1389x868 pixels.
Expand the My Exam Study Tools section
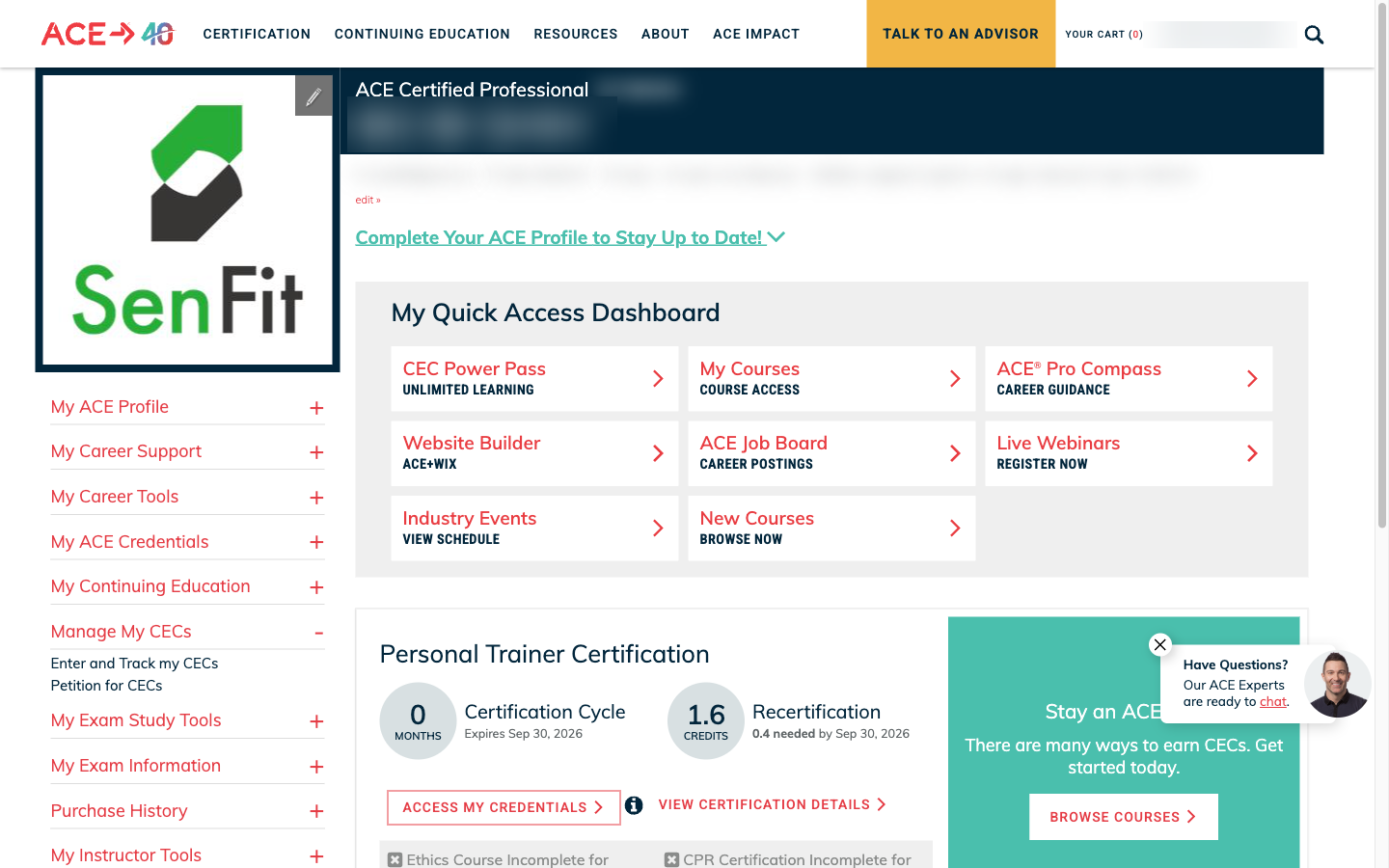tap(316, 721)
